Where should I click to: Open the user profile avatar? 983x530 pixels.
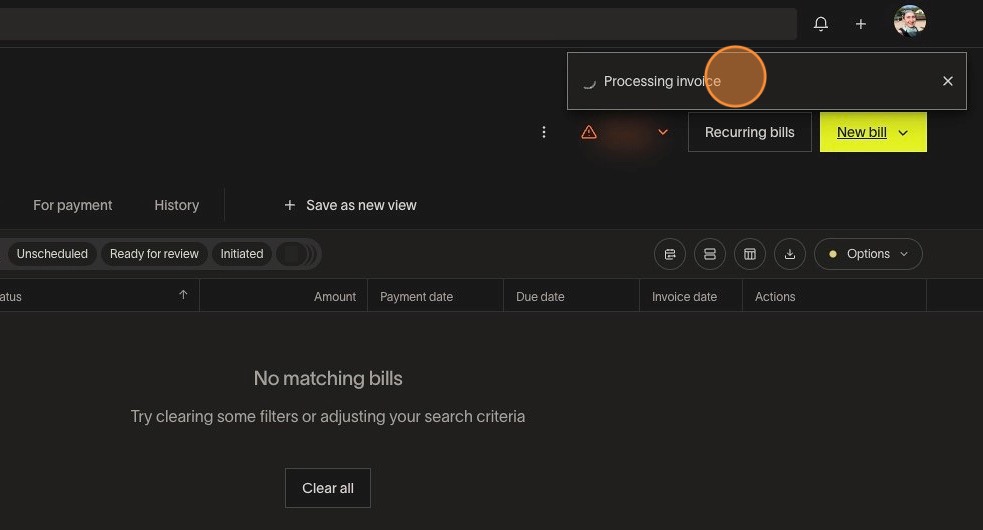click(909, 22)
